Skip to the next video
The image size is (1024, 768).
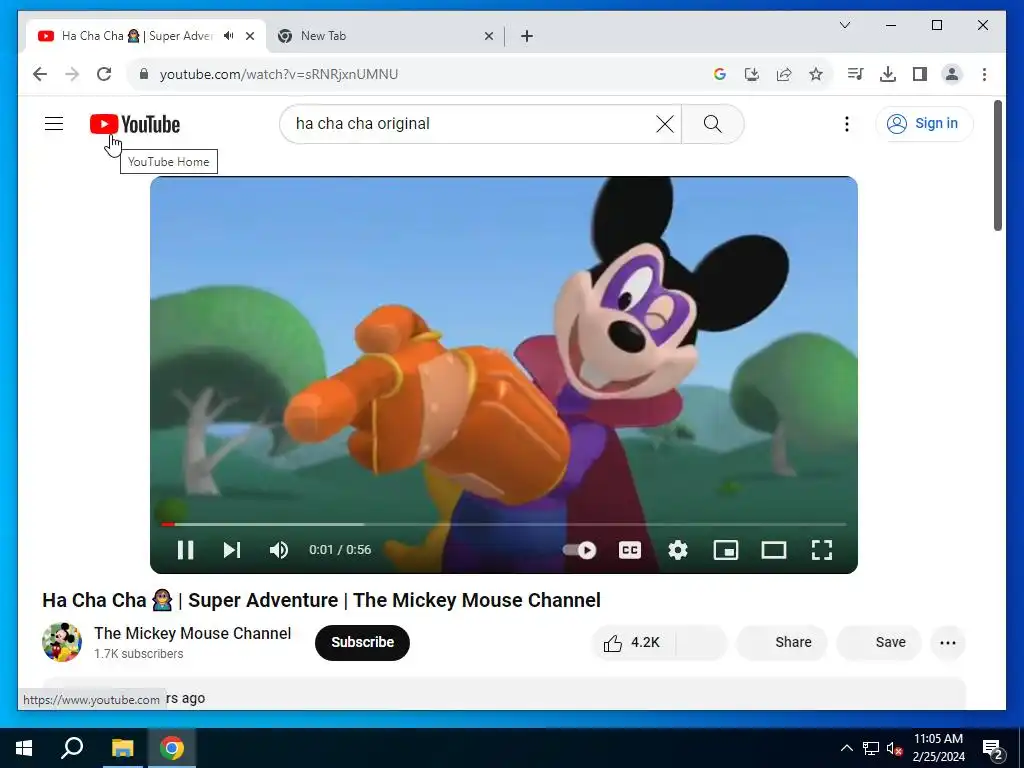pos(232,550)
